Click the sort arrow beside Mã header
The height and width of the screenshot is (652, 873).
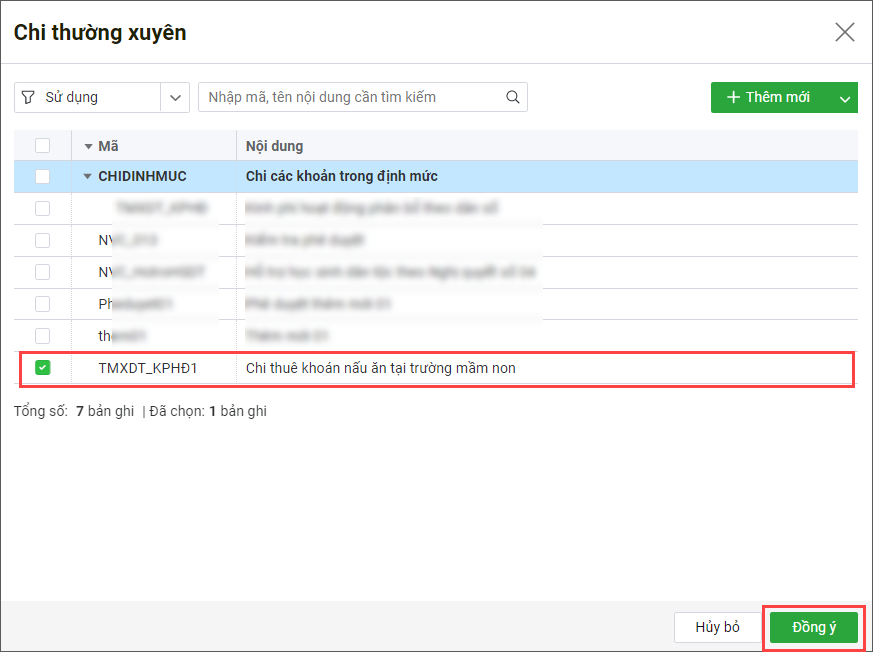[x=88, y=146]
